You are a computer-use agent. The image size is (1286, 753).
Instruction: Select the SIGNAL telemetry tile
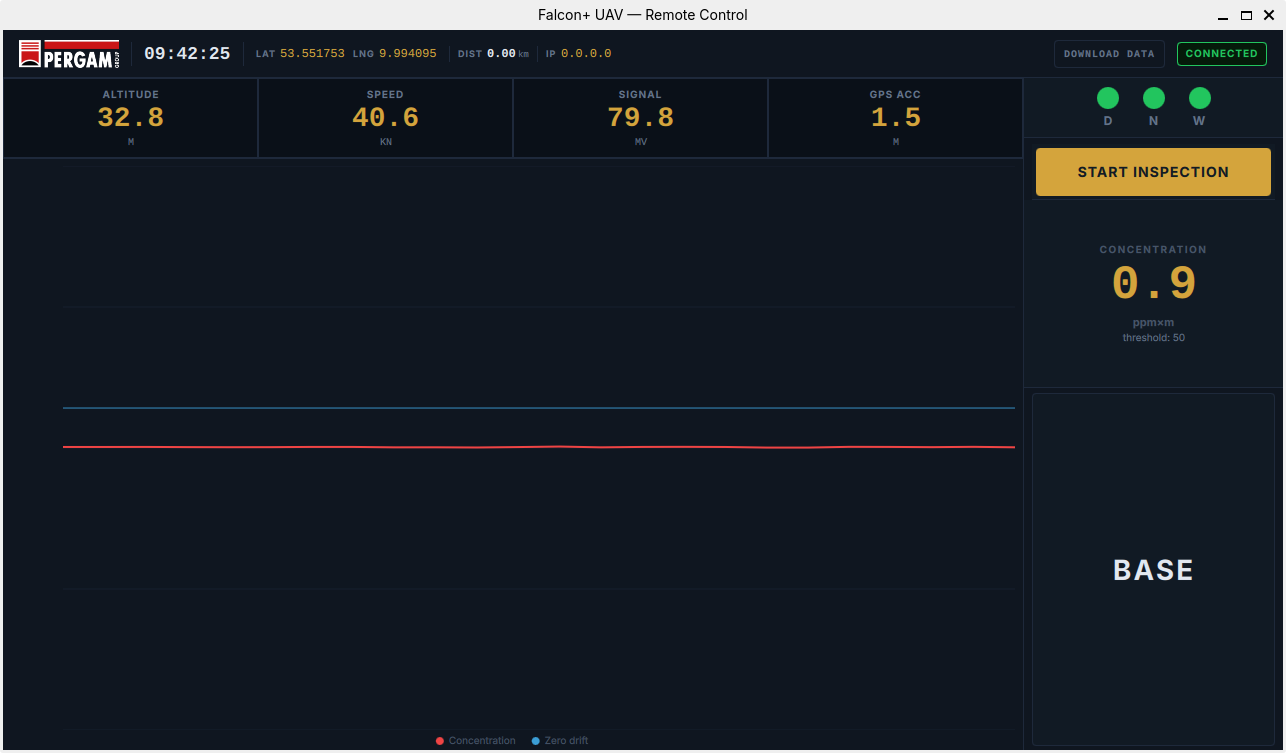click(640, 117)
